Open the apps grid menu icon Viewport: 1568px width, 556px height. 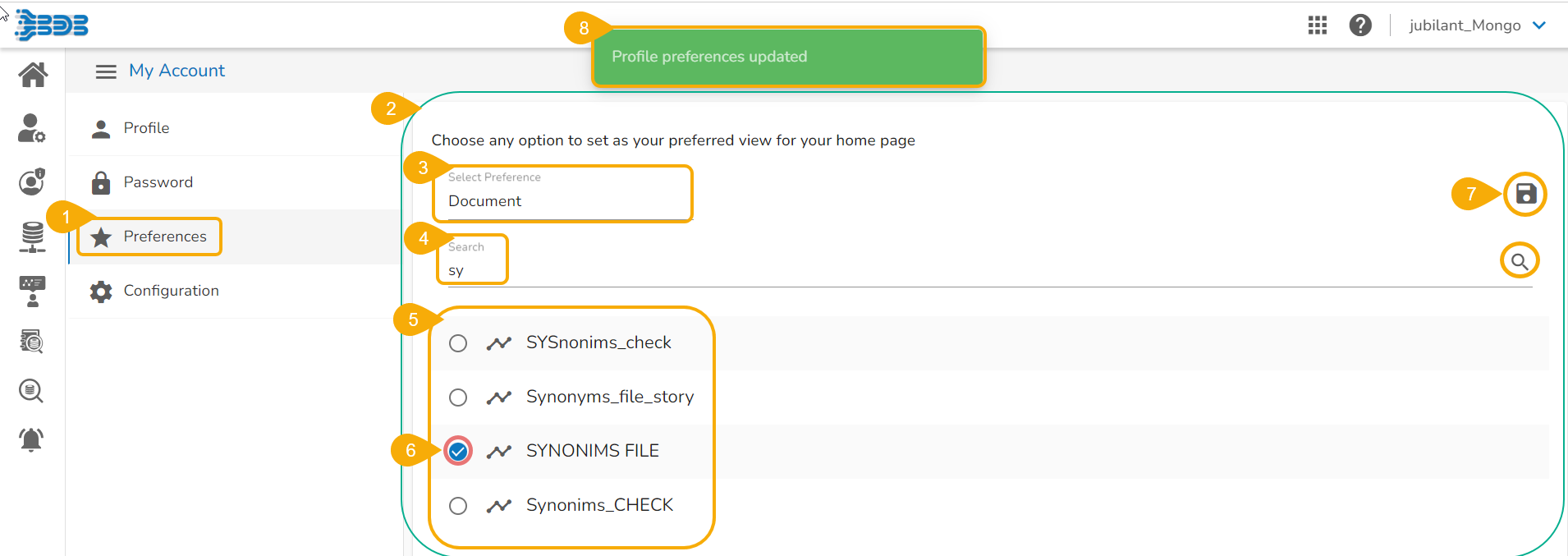1317,25
